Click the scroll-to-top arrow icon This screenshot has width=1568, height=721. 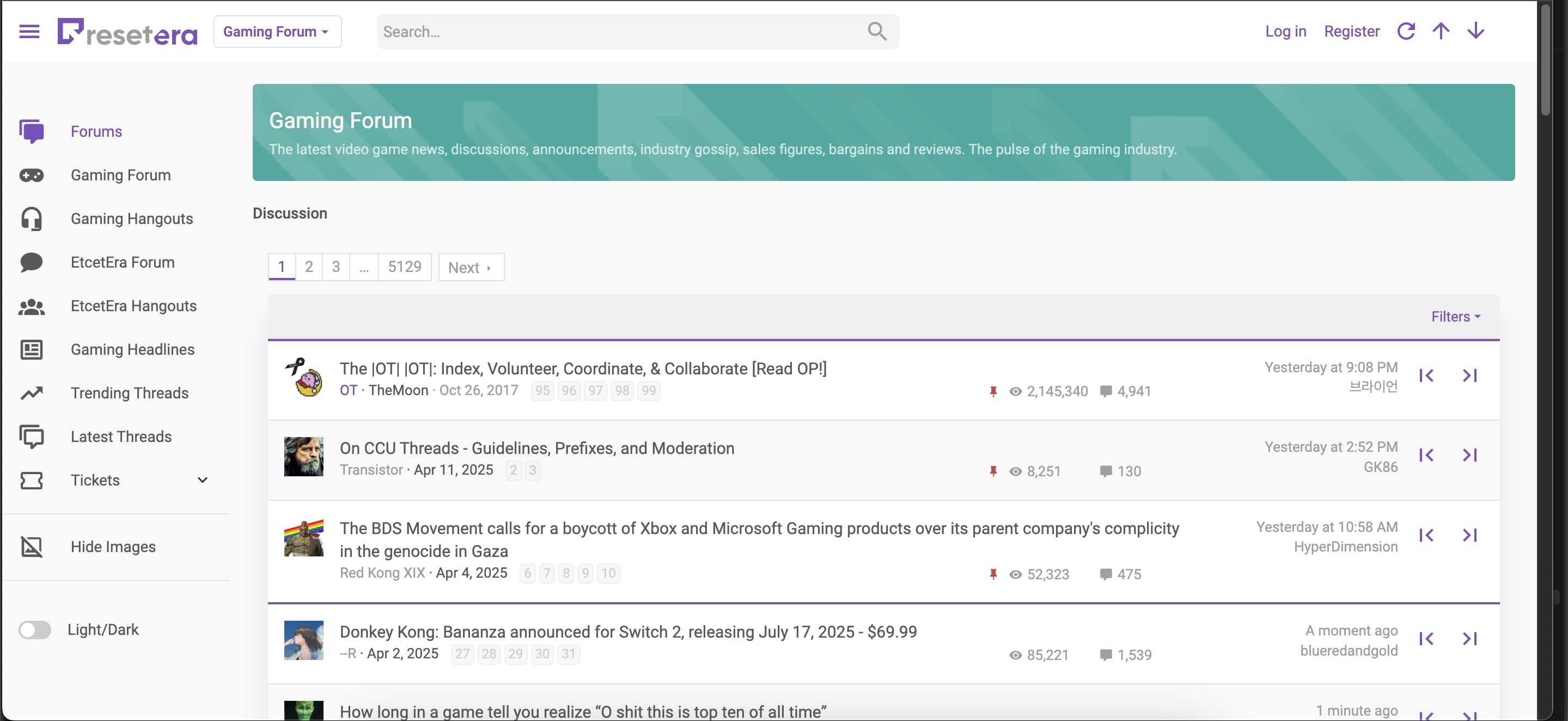tap(1441, 31)
